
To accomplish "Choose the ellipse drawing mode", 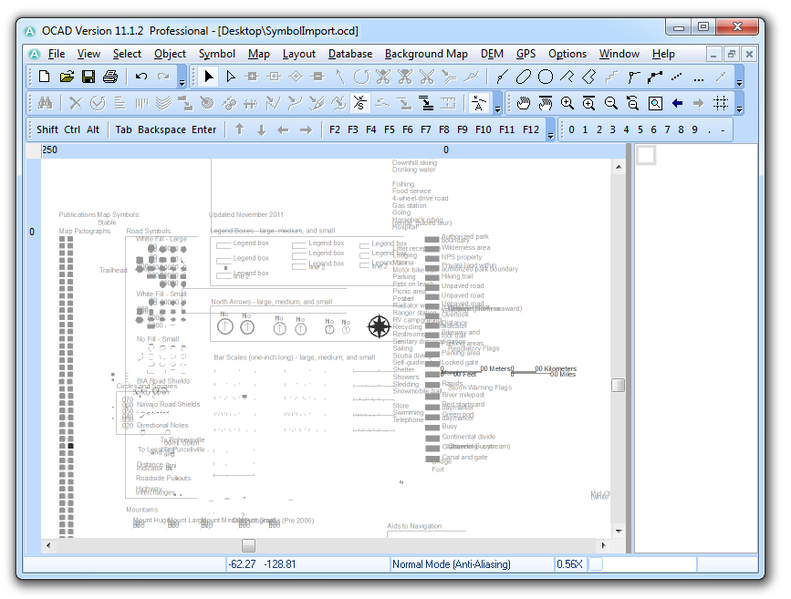I will pyautogui.click(x=523, y=77).
